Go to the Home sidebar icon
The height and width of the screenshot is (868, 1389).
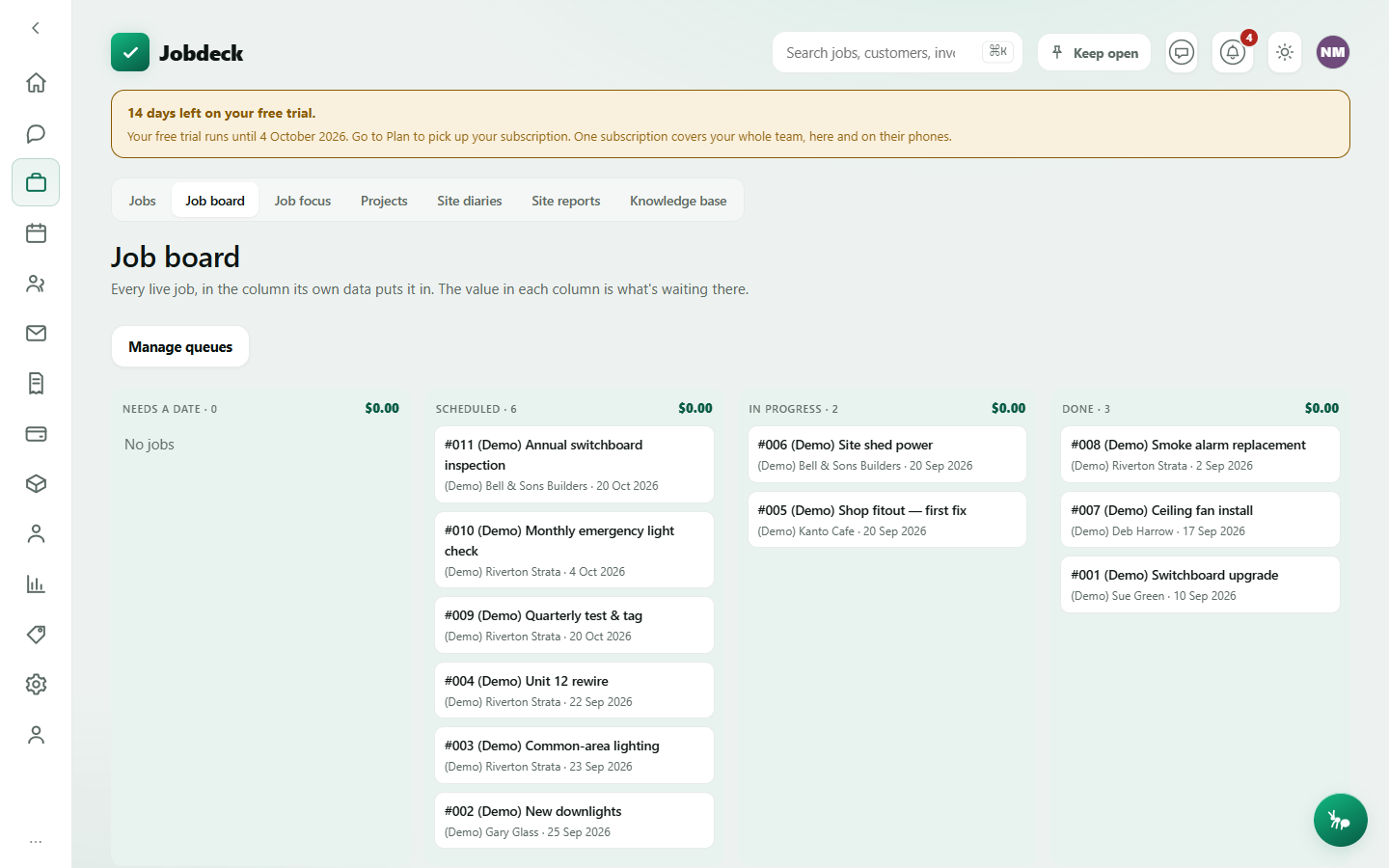(36, 83)
